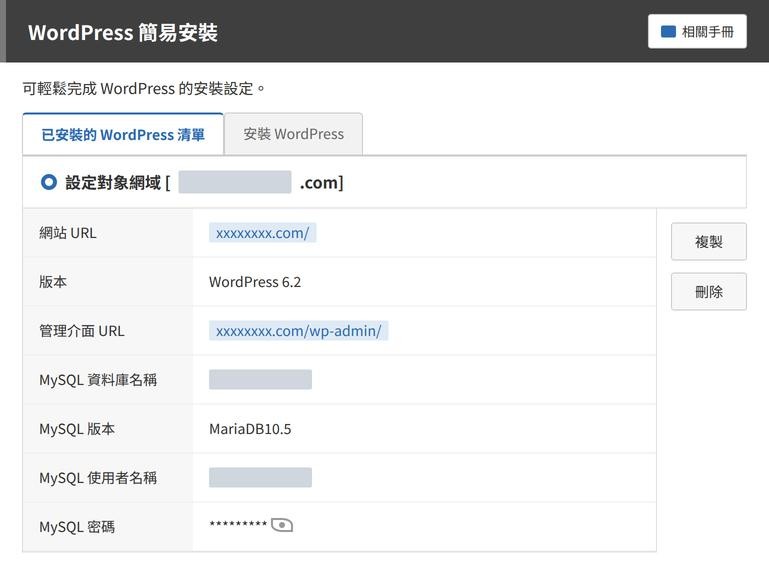Click the blurred domain name in heading

pyautogui.click(x=235, y=182)
